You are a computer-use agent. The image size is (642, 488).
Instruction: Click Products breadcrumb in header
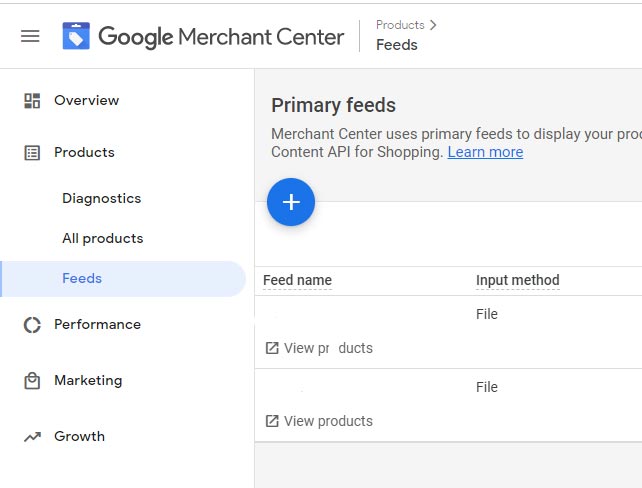400,25
